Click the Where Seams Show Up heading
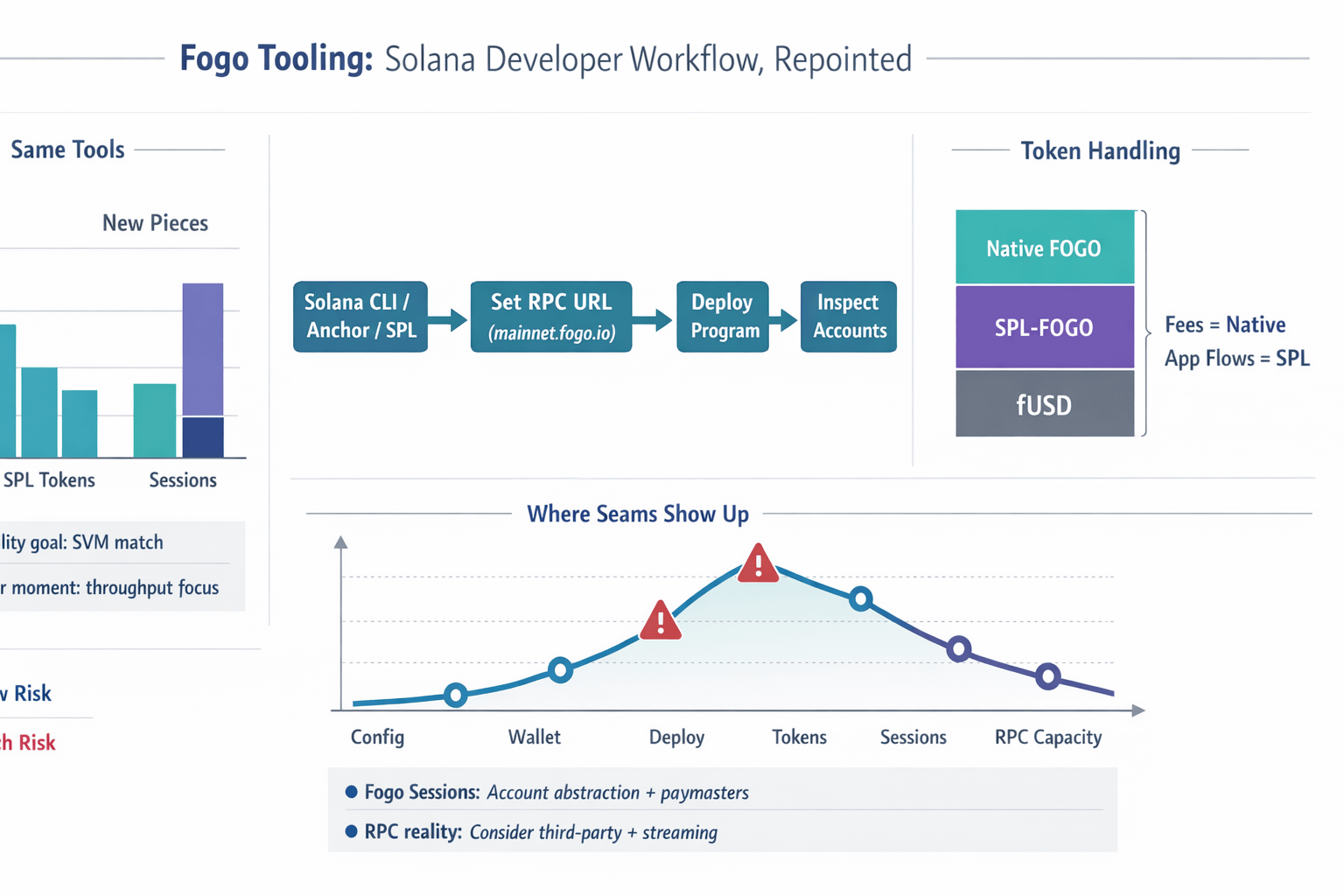Viewport: 1344px width, 896px height. point(638,514)
